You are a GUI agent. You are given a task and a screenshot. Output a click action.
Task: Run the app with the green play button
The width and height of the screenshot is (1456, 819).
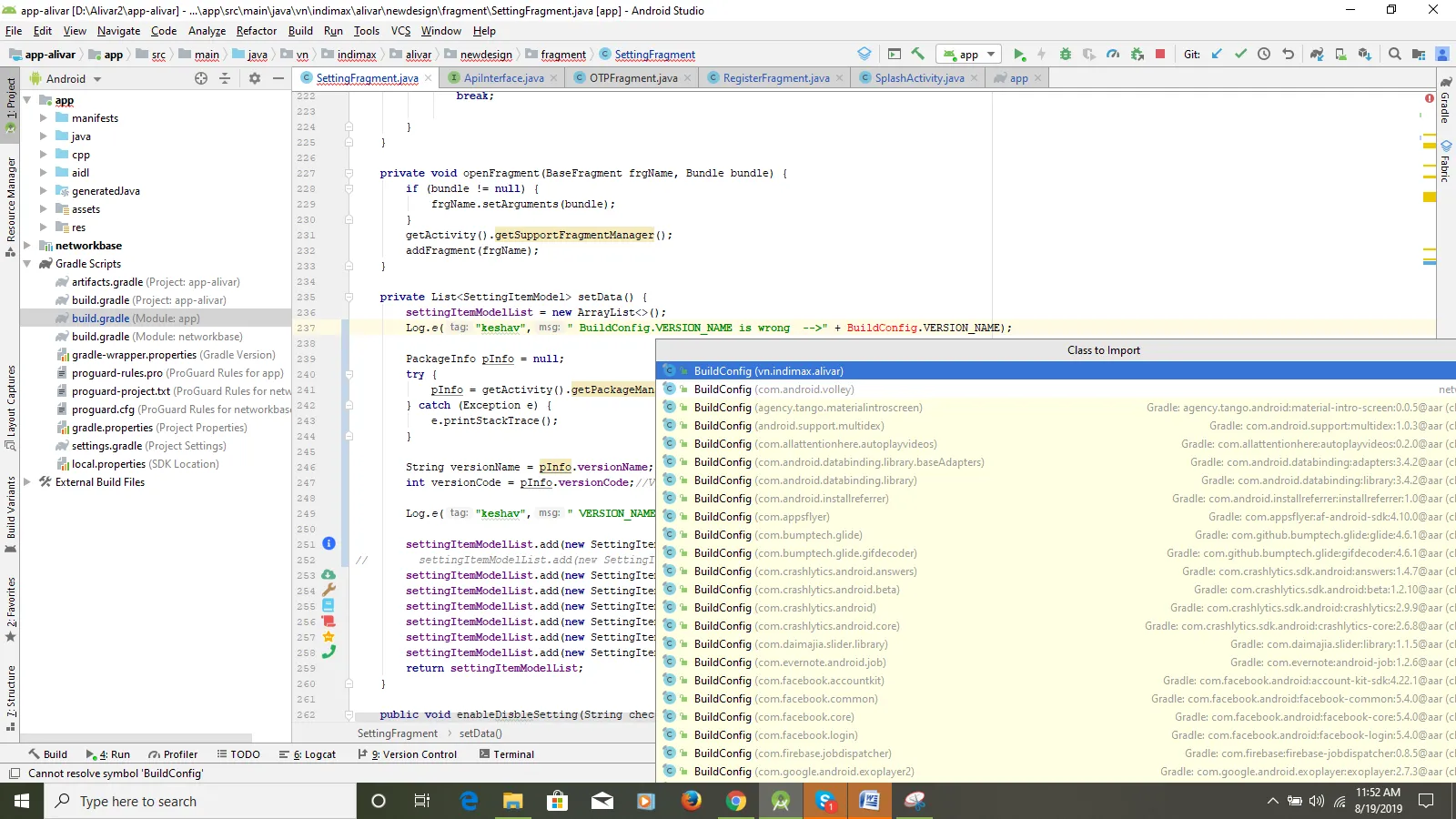click(x=1019, y=55)
